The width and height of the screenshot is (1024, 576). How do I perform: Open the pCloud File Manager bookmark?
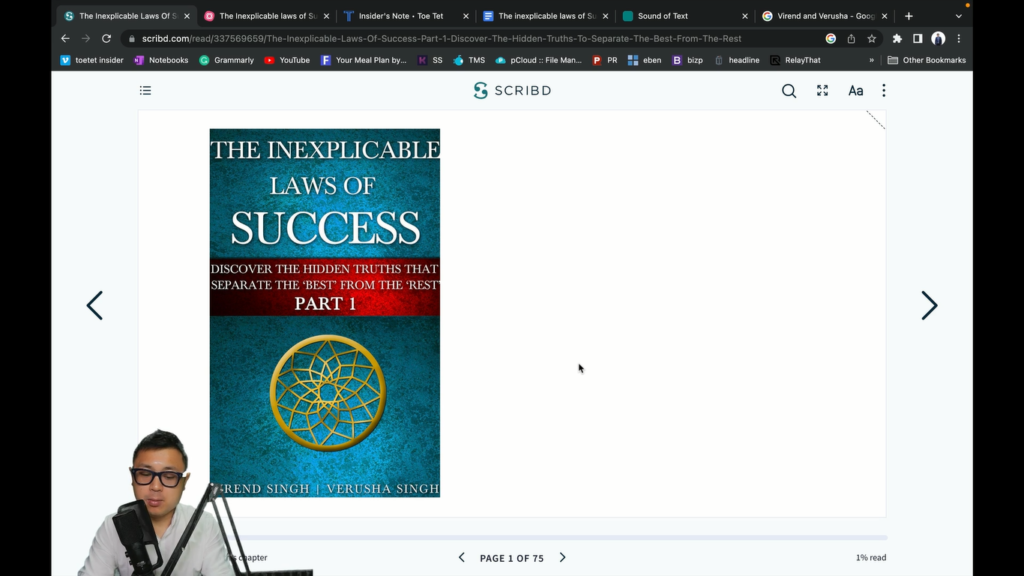tap(539, 60)
